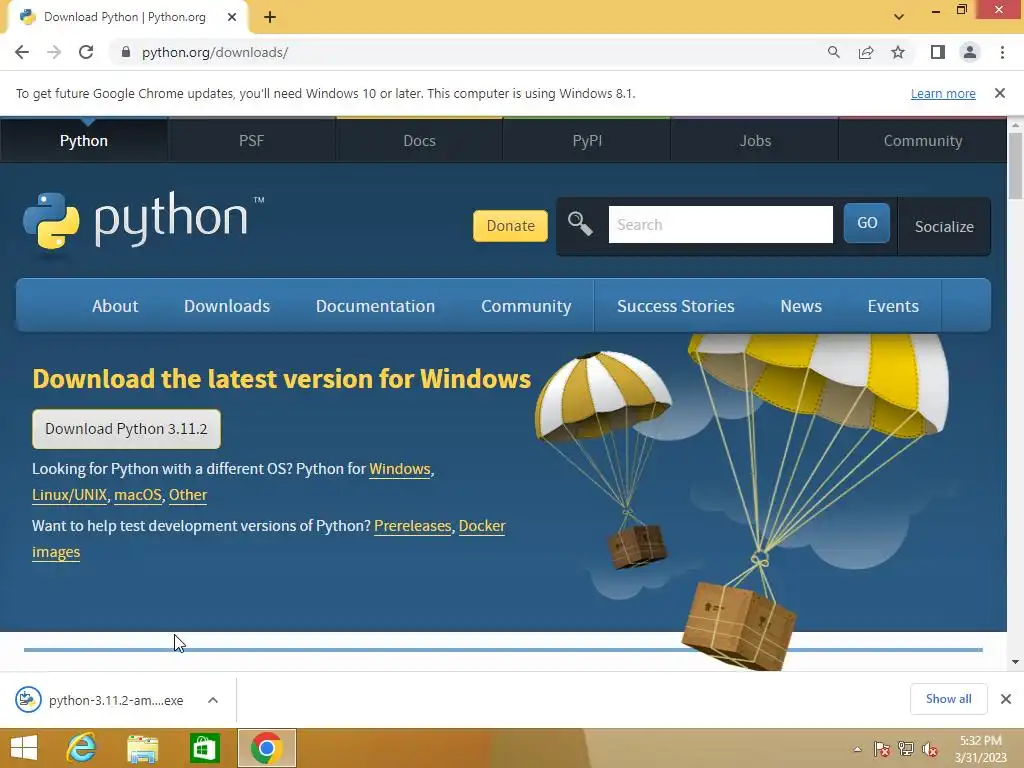Click the yellow Donate button

tap(510, 226)
